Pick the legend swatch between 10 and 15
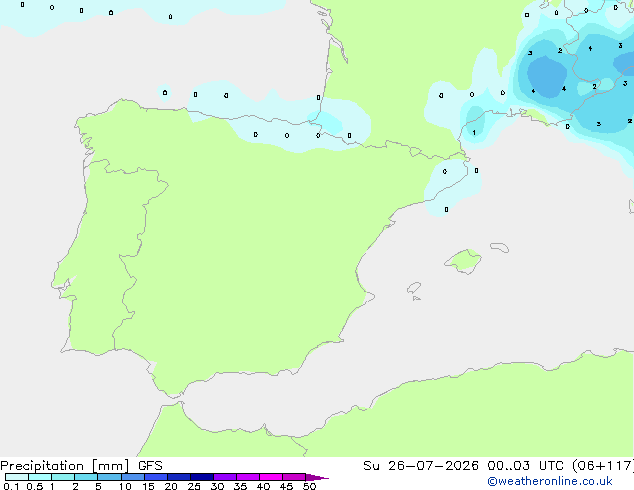This screenshot has height=490, width=634. pyautogui.click(x=133, y=477)
